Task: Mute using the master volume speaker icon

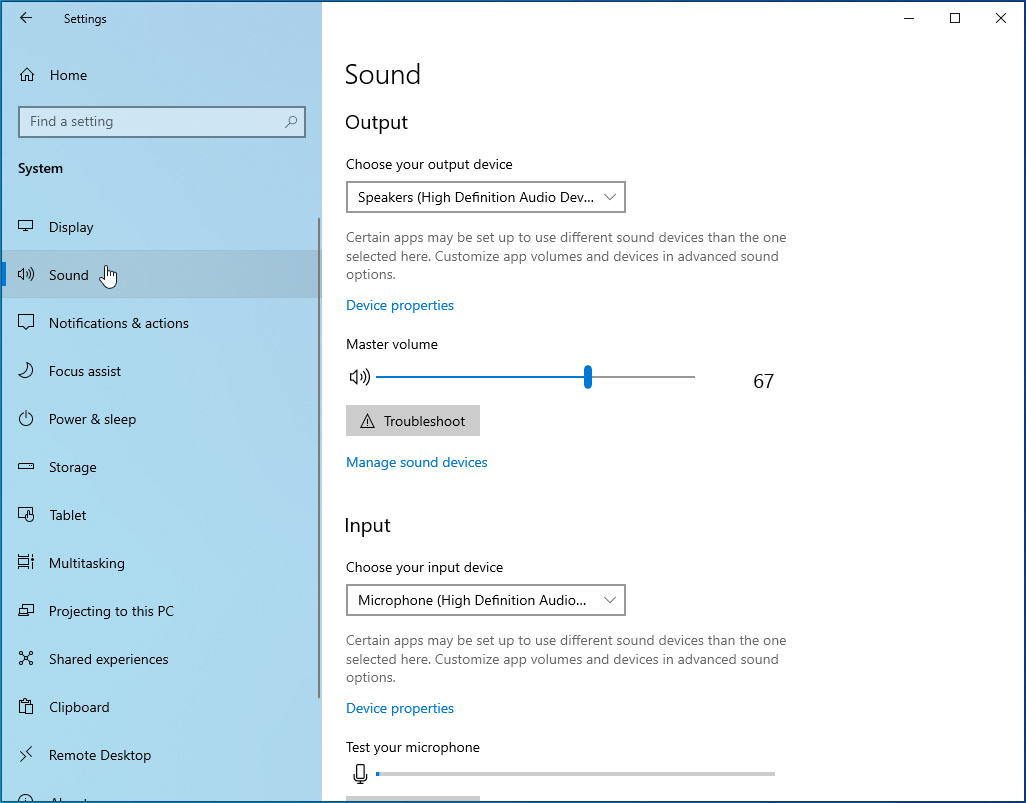Action: [x=359, y=377]
